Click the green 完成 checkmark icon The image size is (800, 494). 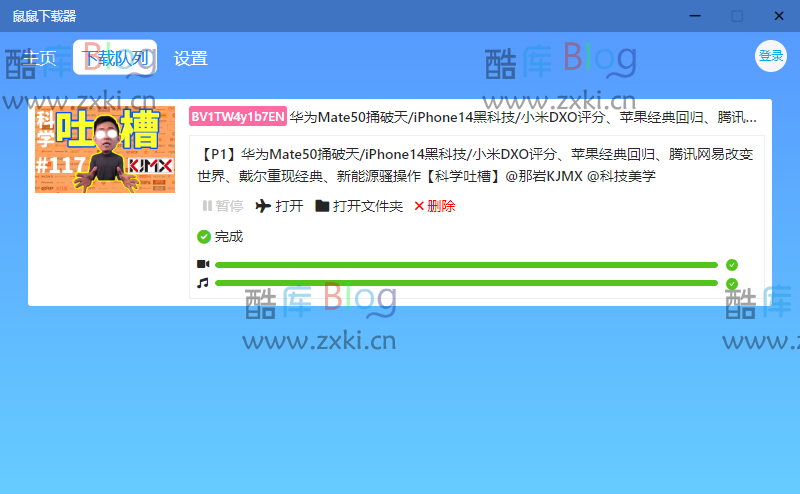pyautogui.click(x=204, y=237)
